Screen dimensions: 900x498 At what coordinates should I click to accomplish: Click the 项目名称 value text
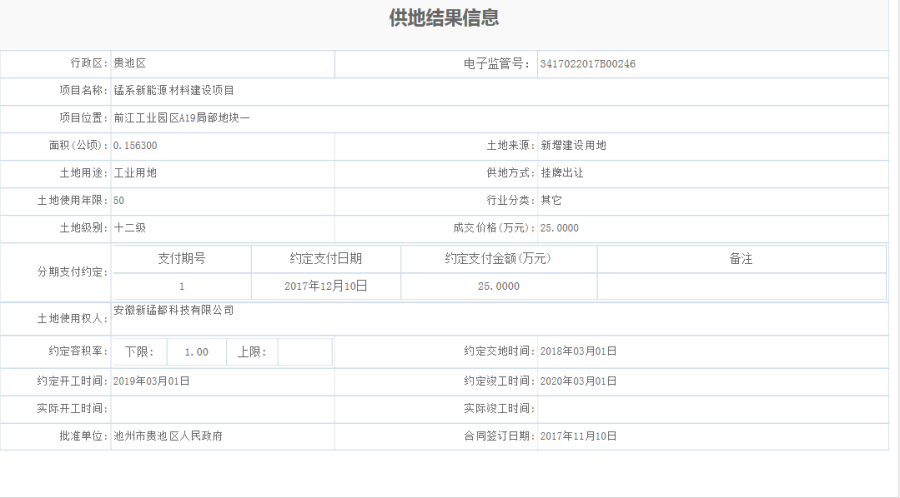pyautogui.click(x=174, y=90)
